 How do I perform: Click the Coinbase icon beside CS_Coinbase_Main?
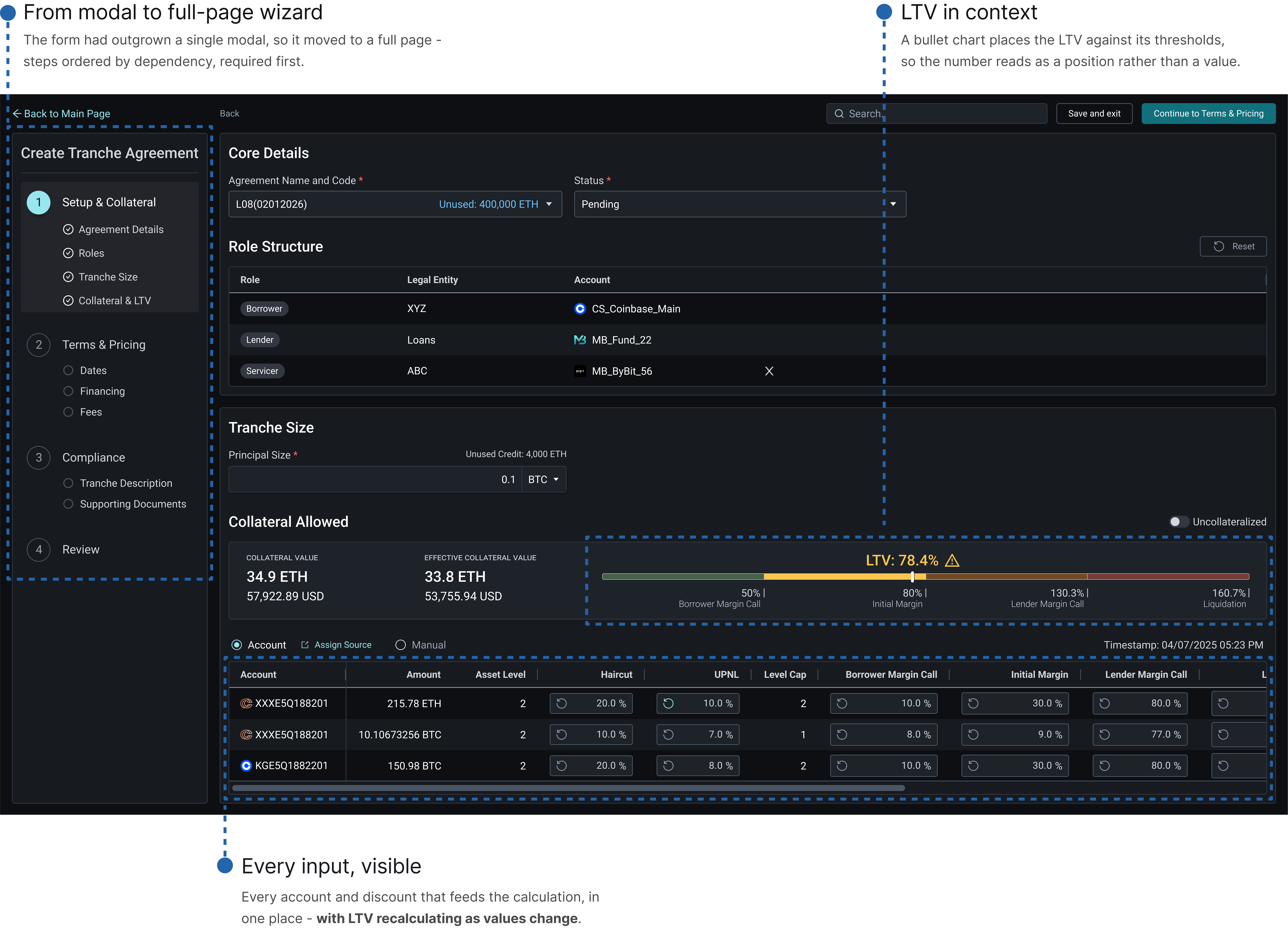(x=580, y=308)
